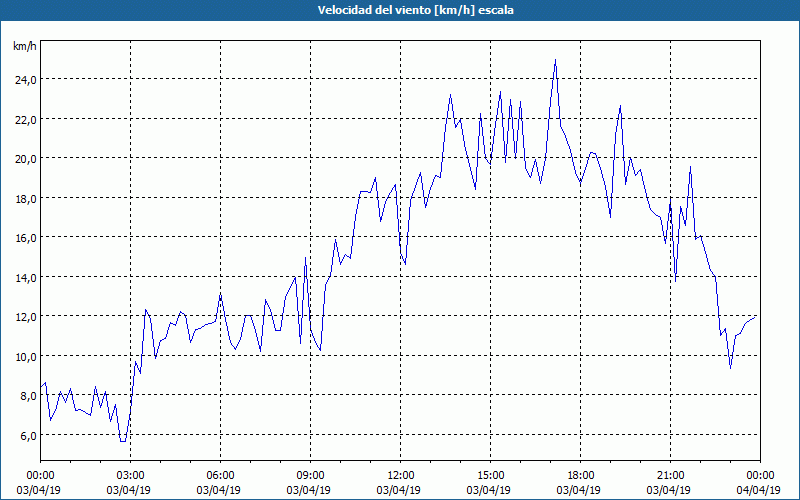Click the '22,0' y-axis value
Screen dimensions: 800x500
tap(26, 119)
